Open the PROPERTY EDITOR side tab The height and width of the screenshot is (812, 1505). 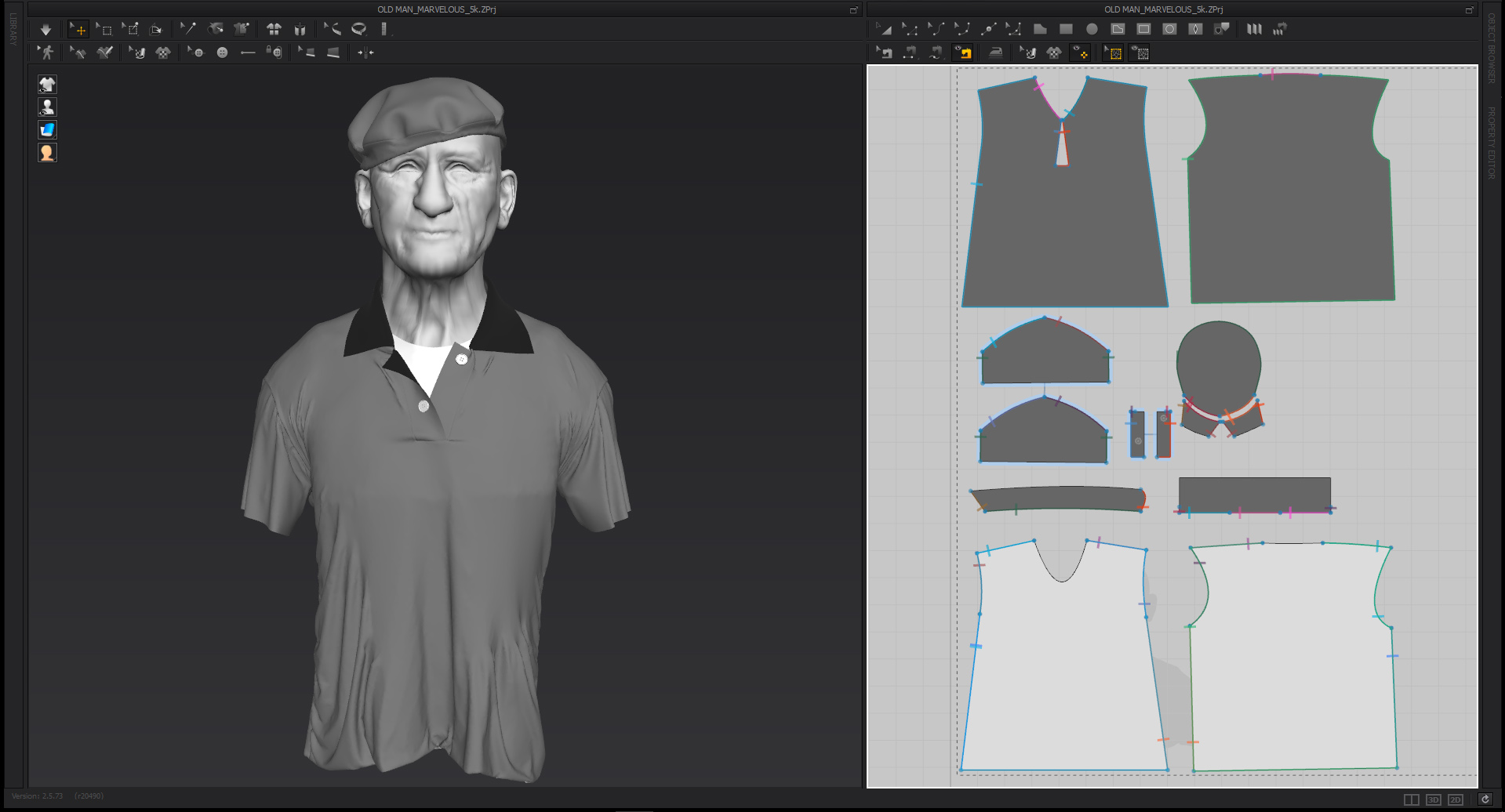point(1491,143)
